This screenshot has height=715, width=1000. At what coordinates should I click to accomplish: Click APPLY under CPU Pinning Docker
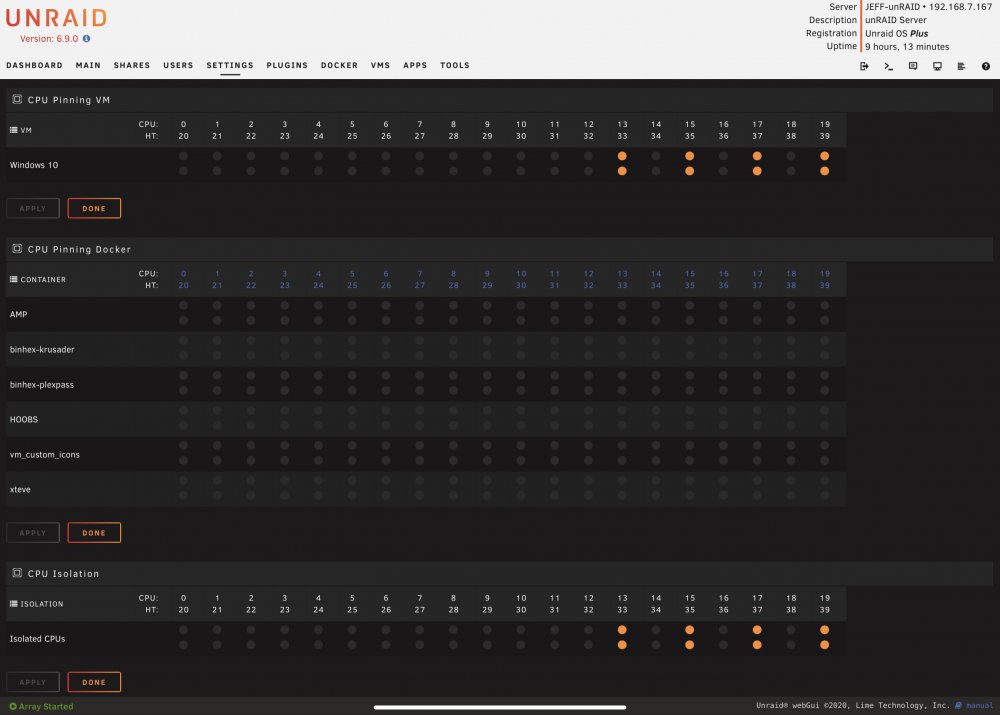[33, 533]
